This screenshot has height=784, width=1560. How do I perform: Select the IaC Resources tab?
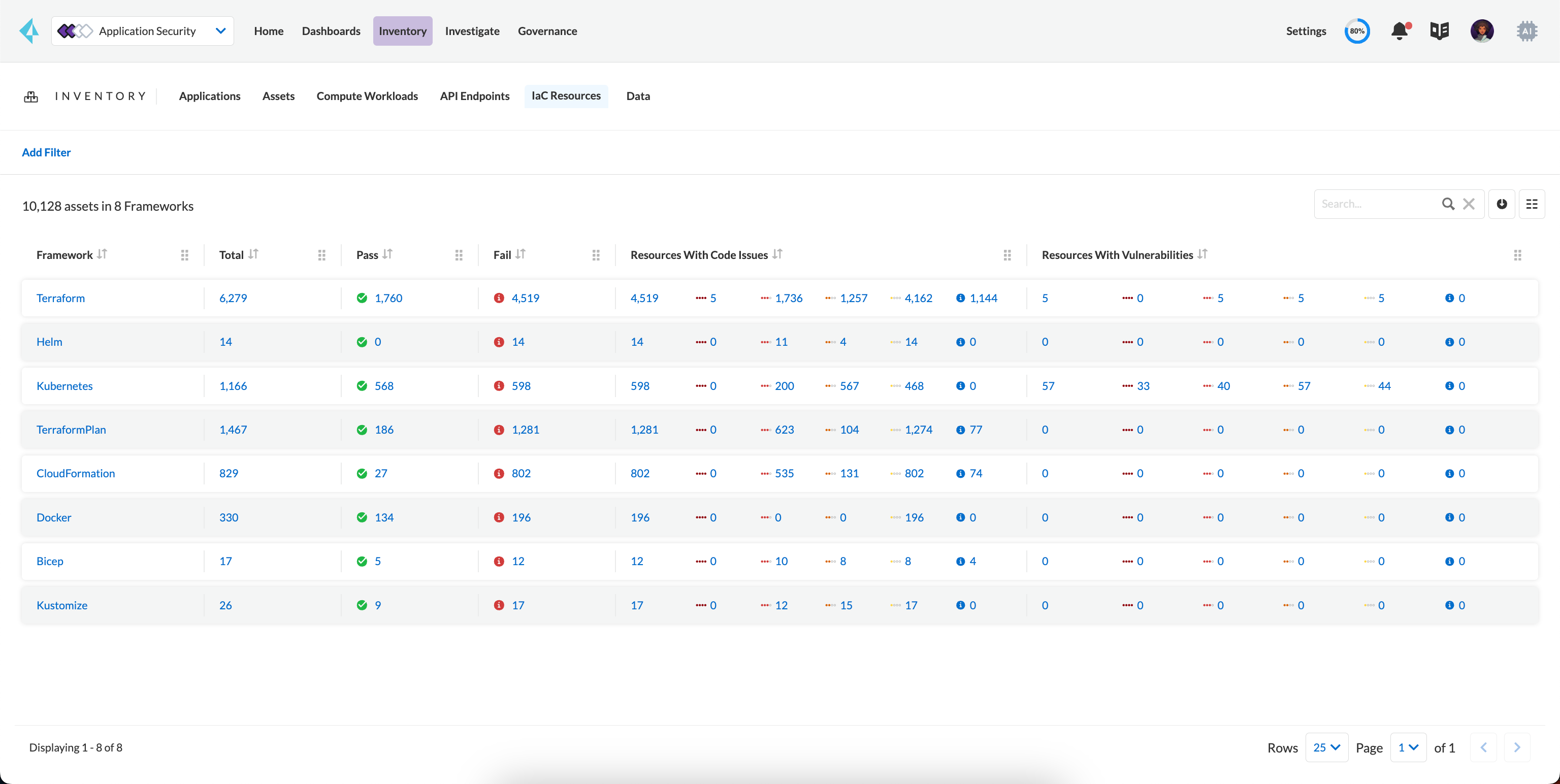click(566, 96)
